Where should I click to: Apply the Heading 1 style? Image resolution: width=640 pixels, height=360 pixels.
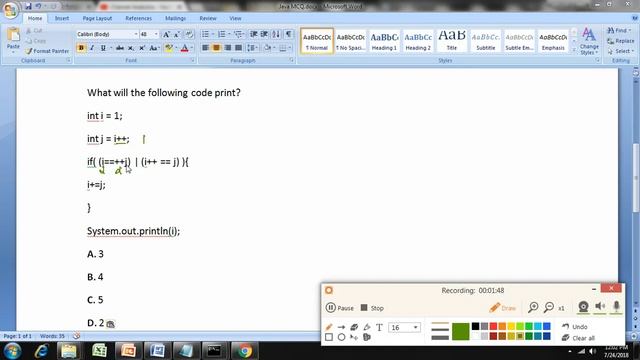click(x=384, y=41)
